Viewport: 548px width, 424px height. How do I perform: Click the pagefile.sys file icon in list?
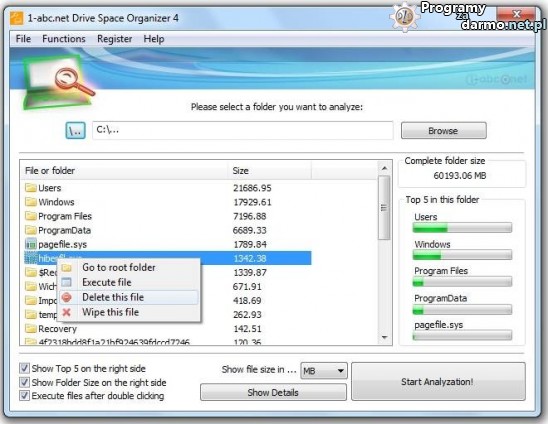[31, 244]
